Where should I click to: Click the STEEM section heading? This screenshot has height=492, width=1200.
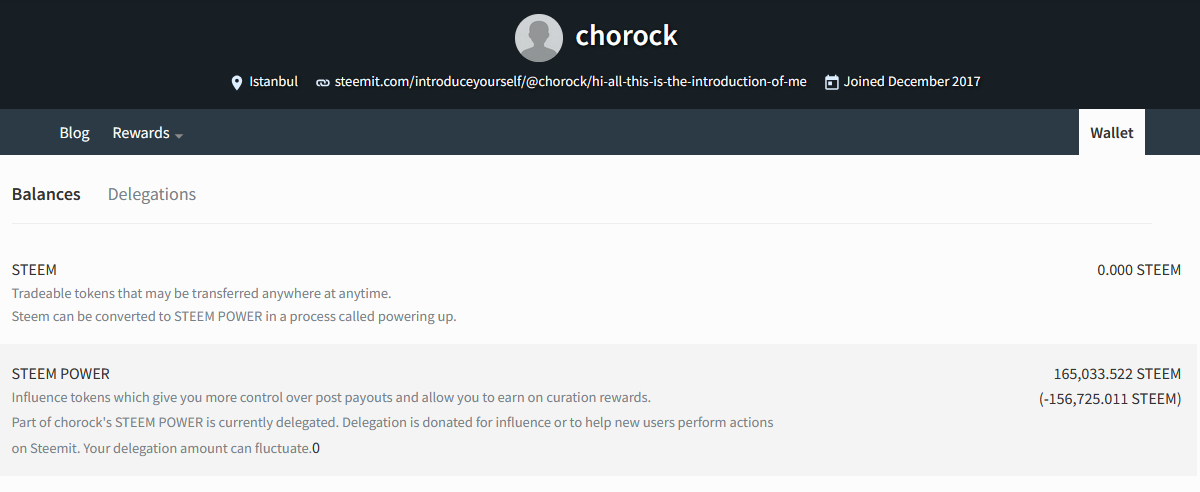tap(34, 270)
